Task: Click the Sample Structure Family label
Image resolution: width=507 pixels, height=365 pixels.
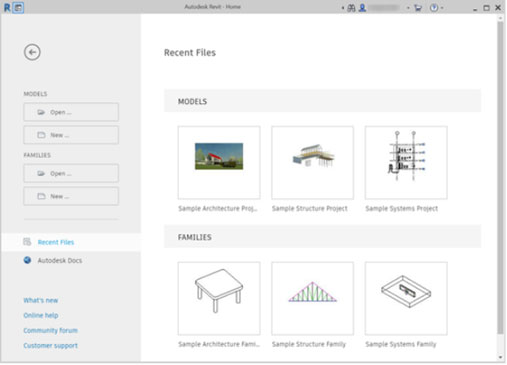Action: click(x=309, y=344)
